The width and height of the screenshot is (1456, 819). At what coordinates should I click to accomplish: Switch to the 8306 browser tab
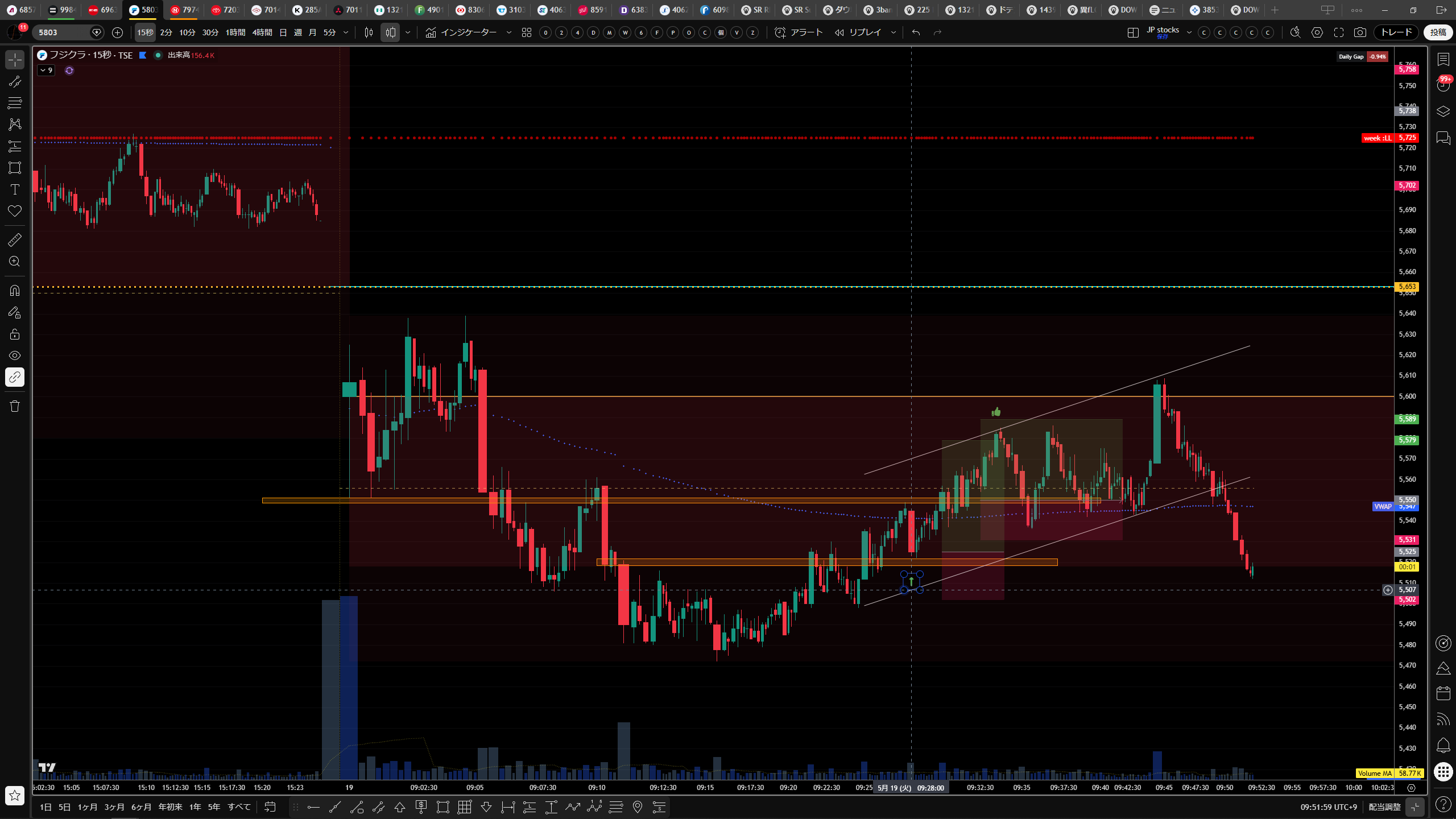470,10
